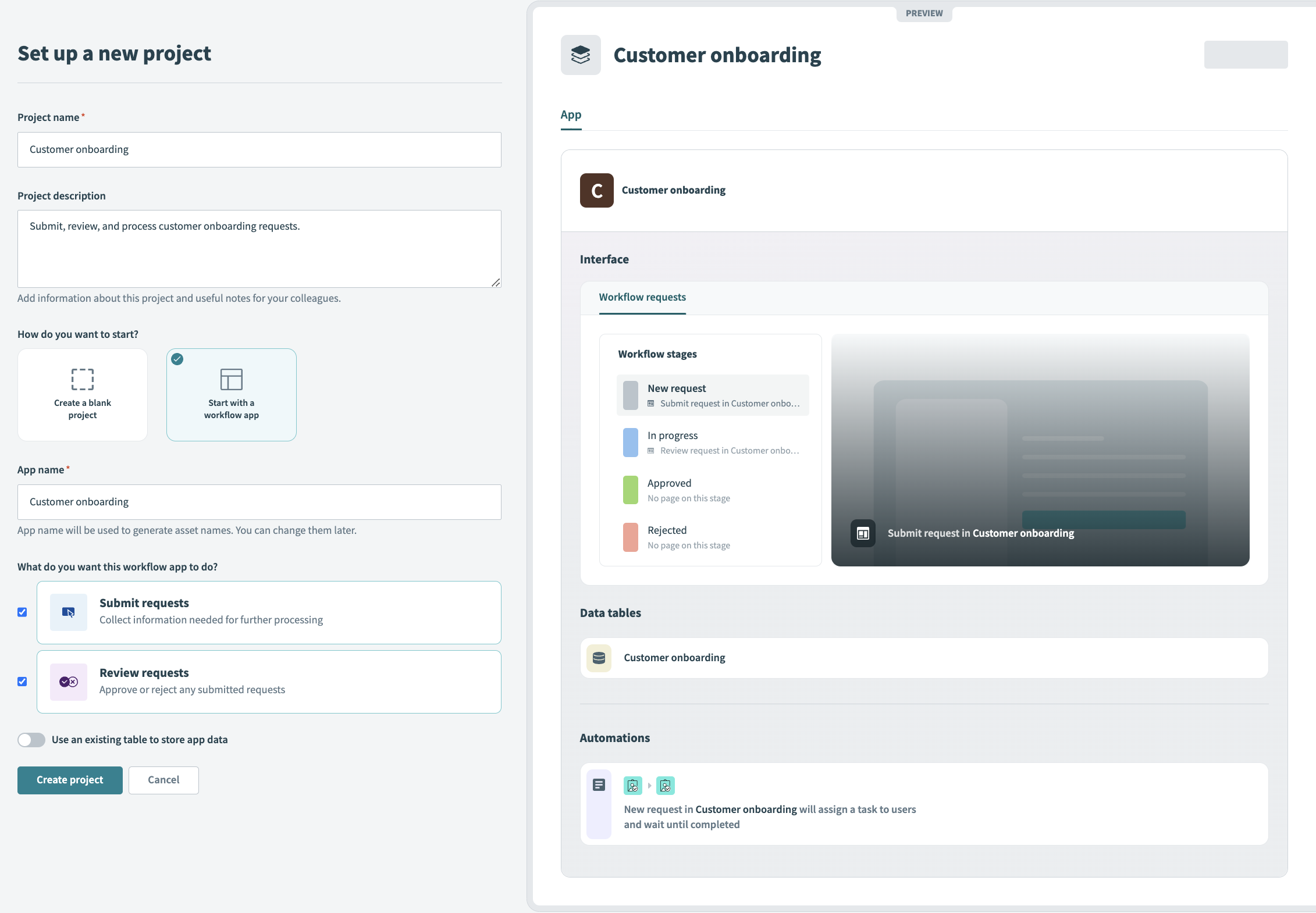Click the first task icon in Automations
The width and height of the screenshot is (1316, 913).
[x=632, y=786]
